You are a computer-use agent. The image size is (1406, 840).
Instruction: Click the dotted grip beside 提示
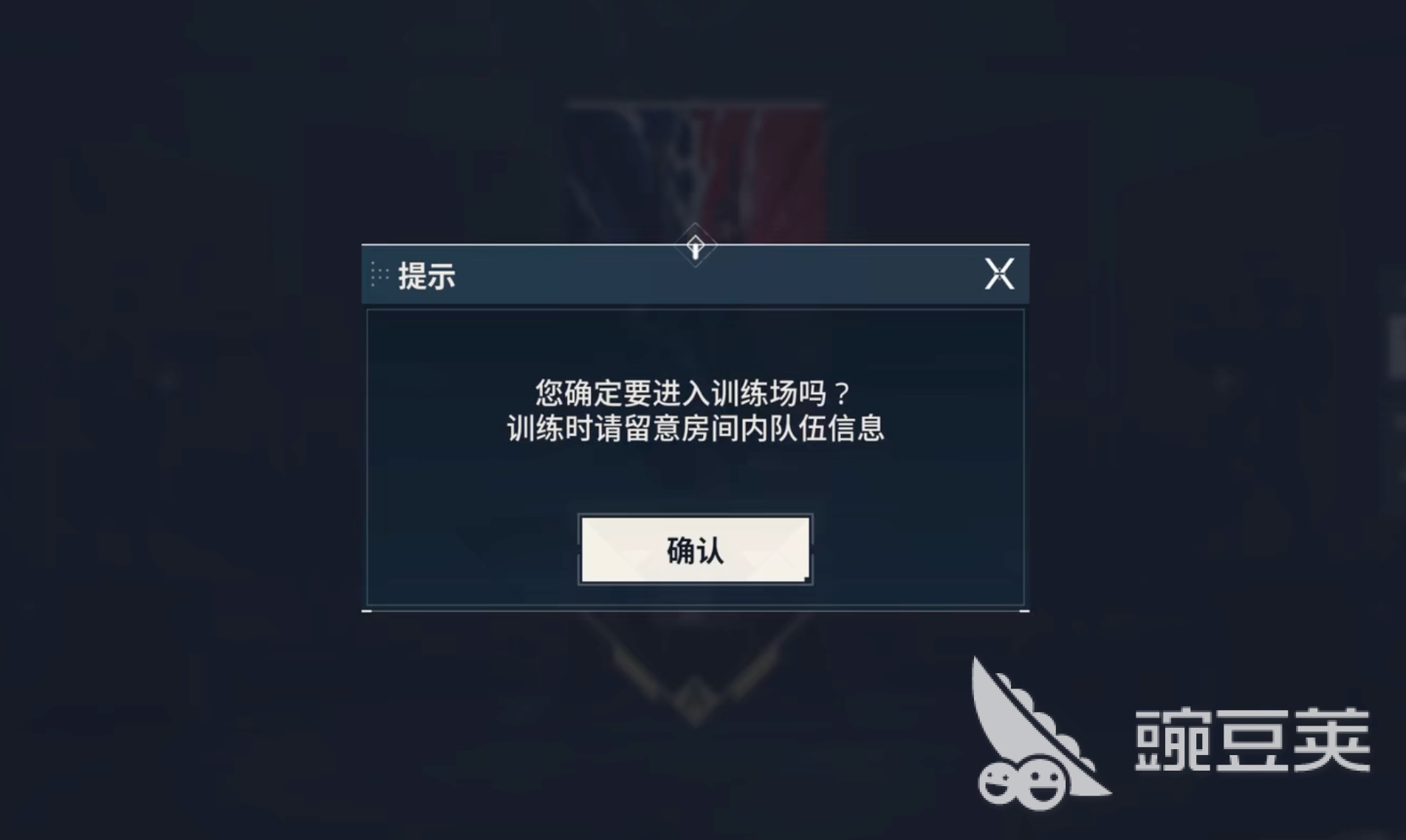380,275
